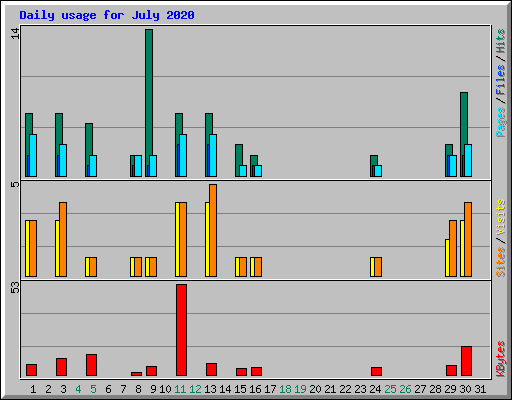Image resolution: width=512 pixels, height=400 pixels.
Task: Click green day label '4' on the x-axis
Action: (x=78, y=389)
